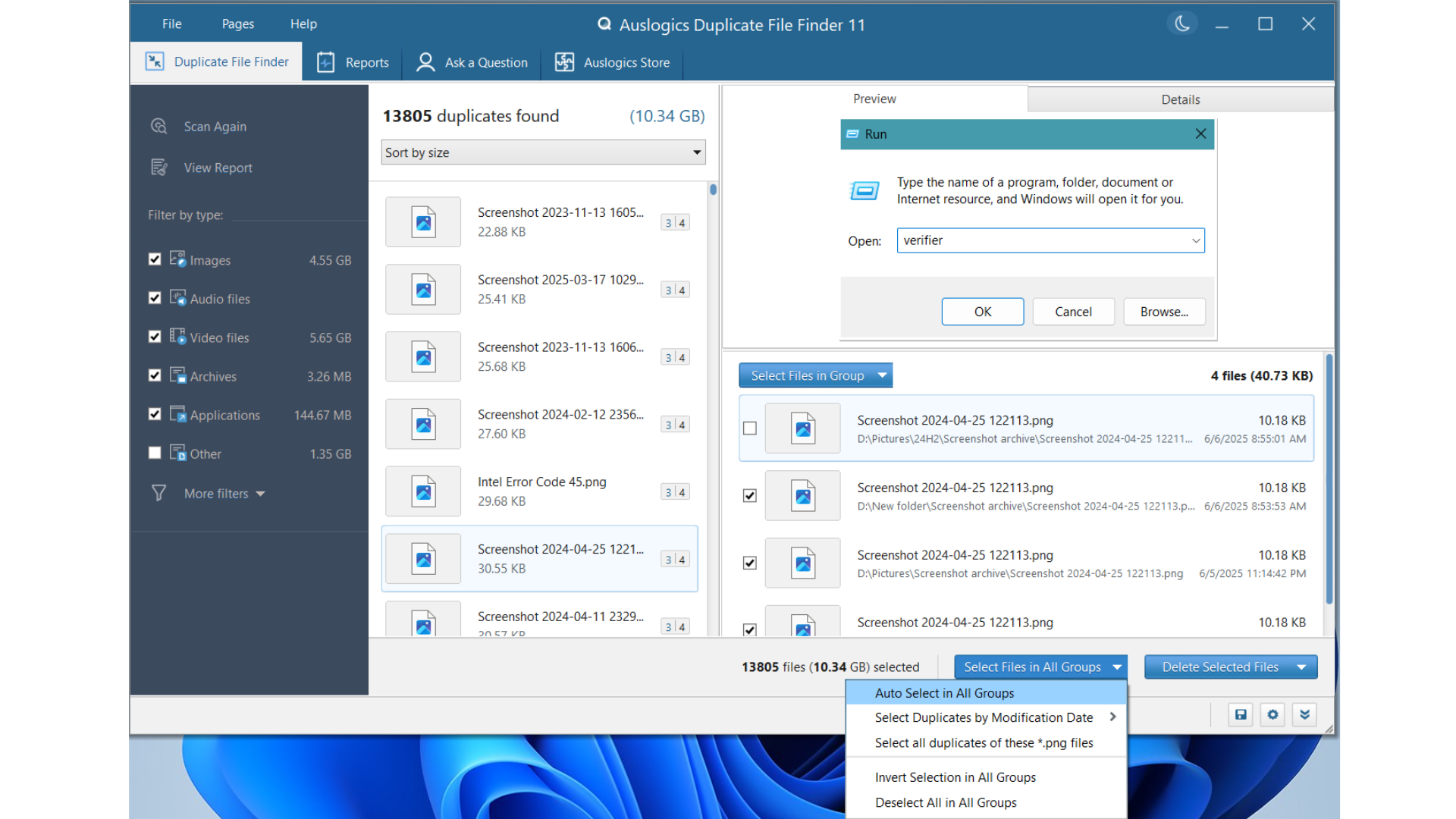This screenshot has height=819, width=1456.
Task: Open the Auslogics Store icon
Action: 564,62
